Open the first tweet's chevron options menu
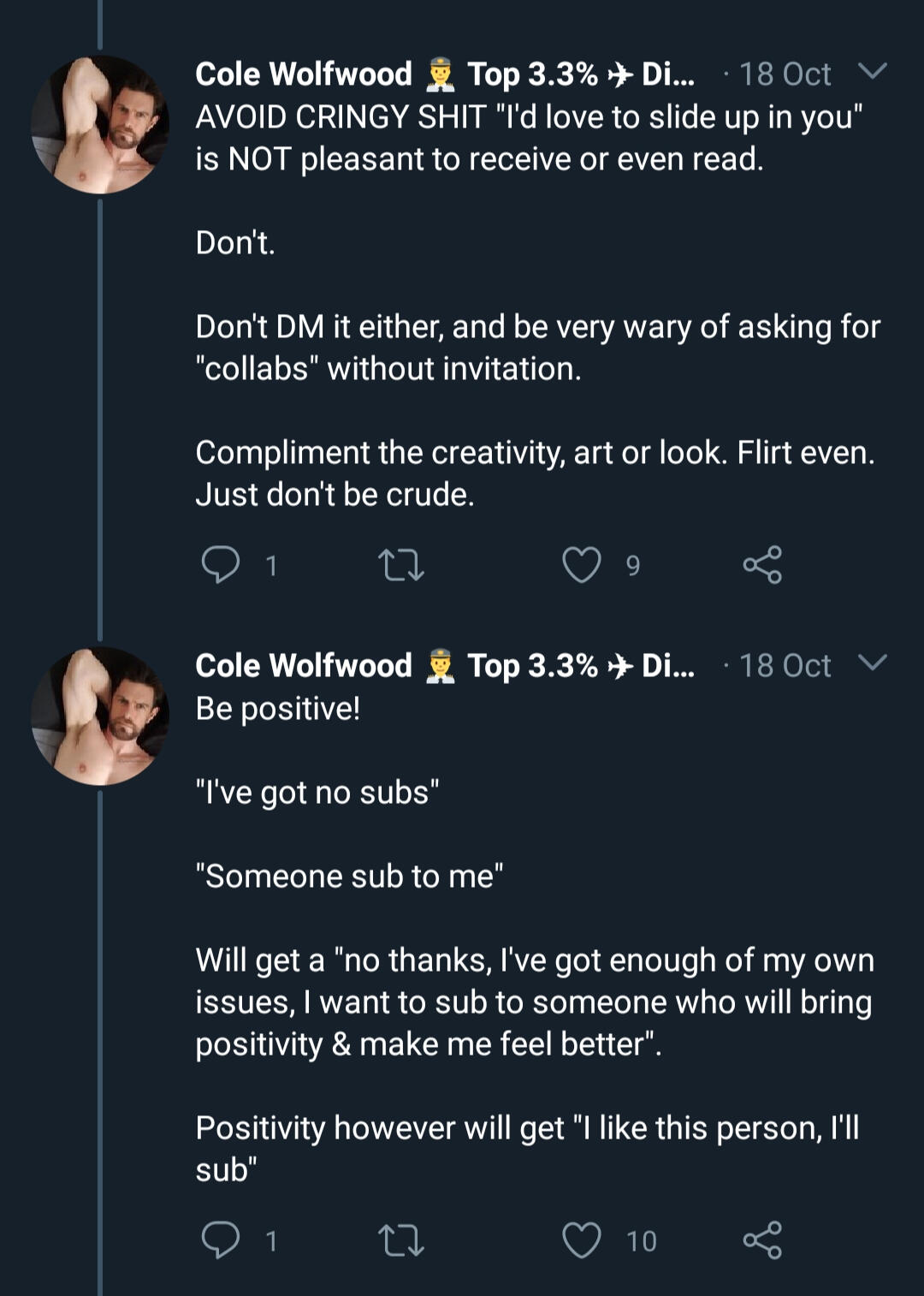This screenshot has width=924, height=1296. 872,72
